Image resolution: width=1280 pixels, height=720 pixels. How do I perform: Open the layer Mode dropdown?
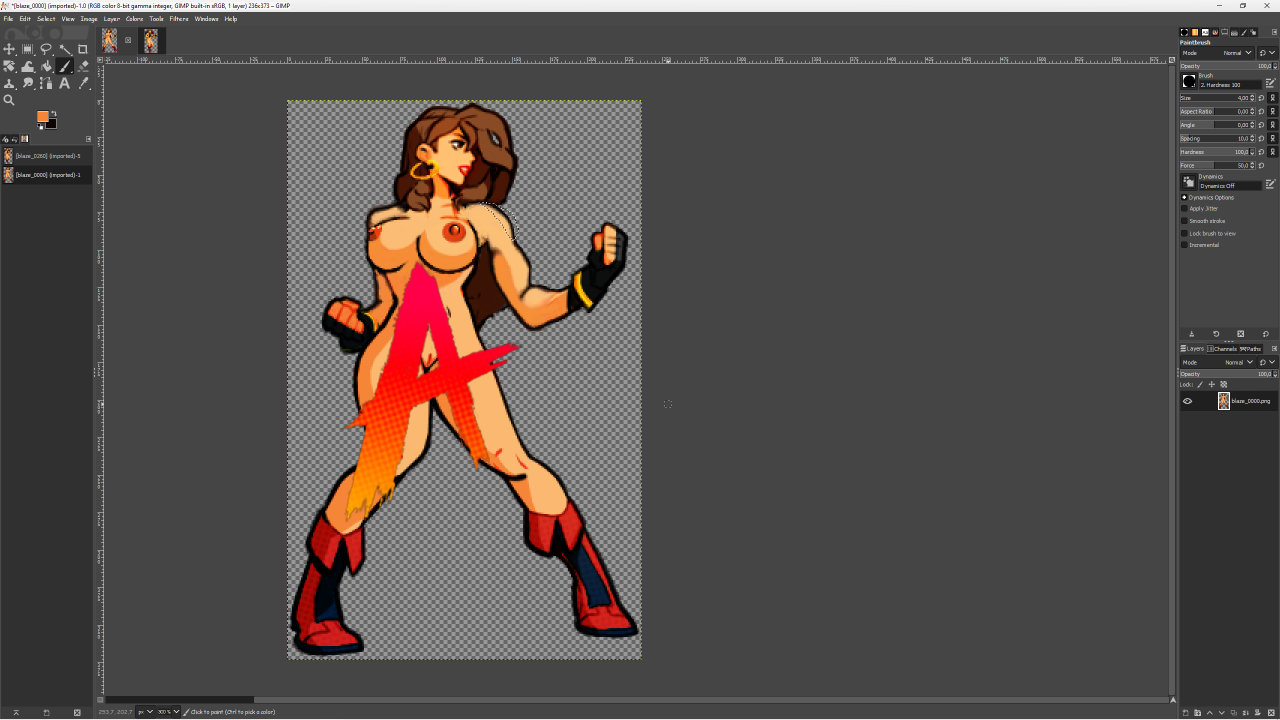[x=1216, y=362]
